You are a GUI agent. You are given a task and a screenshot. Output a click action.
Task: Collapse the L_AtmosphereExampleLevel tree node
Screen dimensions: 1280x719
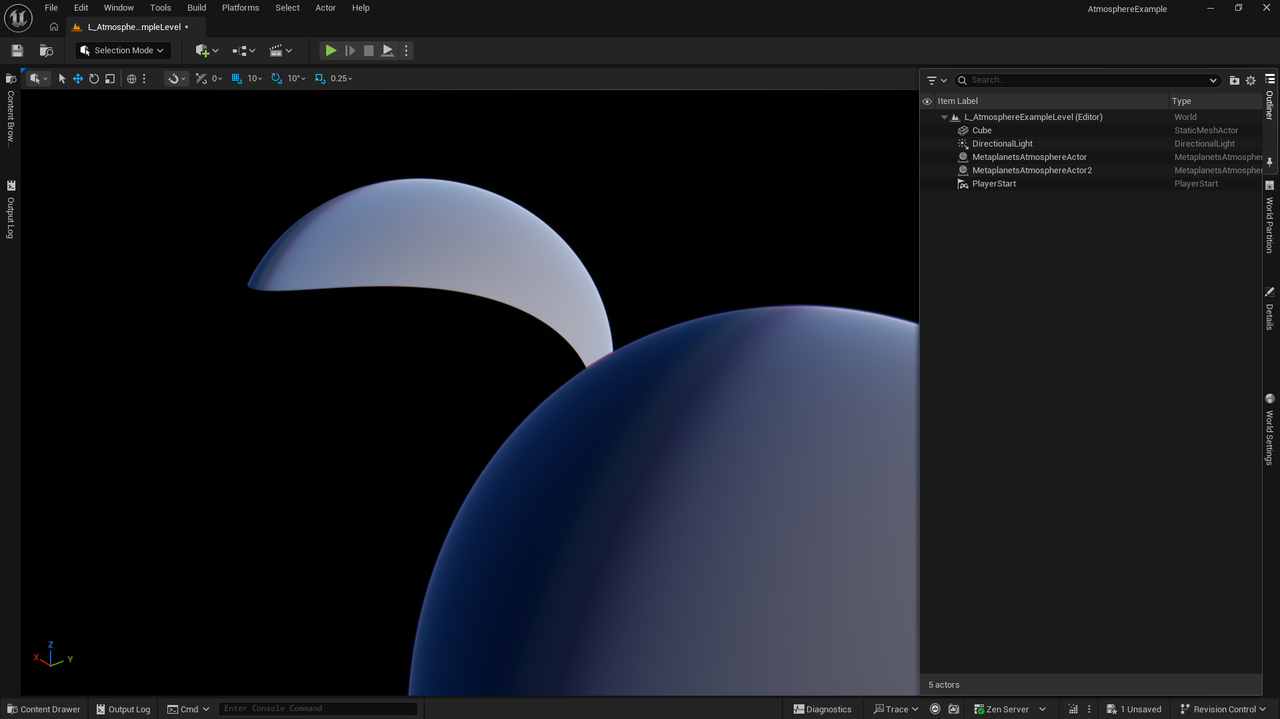tap(944, 117)
